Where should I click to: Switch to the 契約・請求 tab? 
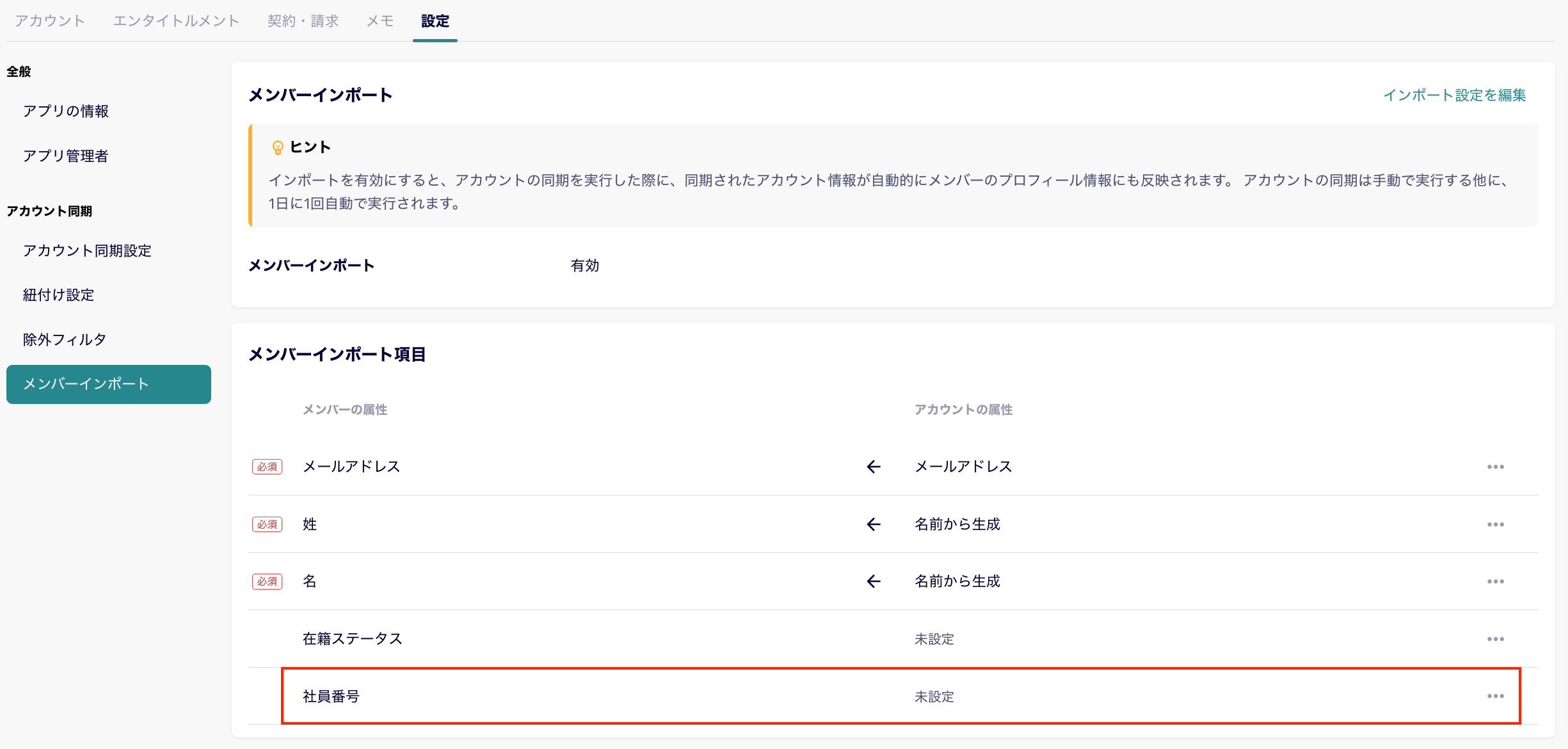[x=303, y=20]
